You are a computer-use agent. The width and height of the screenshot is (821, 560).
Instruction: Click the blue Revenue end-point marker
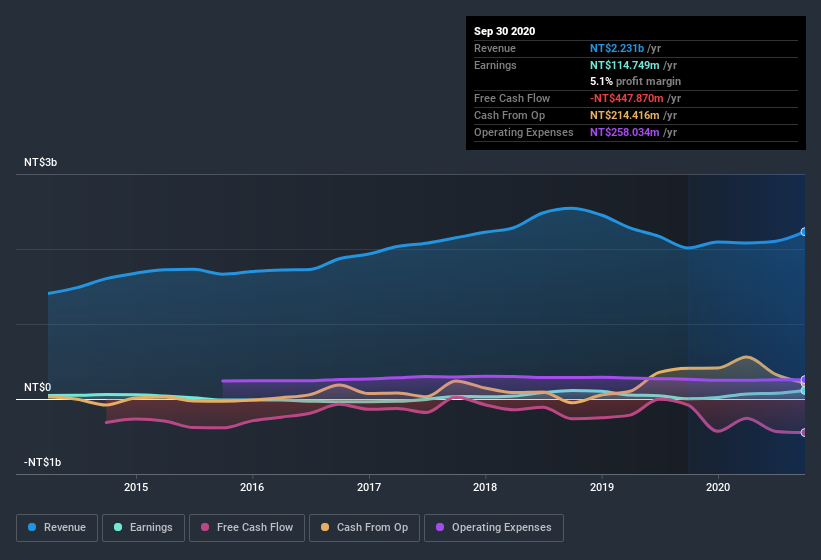click(x=804, y=232)
